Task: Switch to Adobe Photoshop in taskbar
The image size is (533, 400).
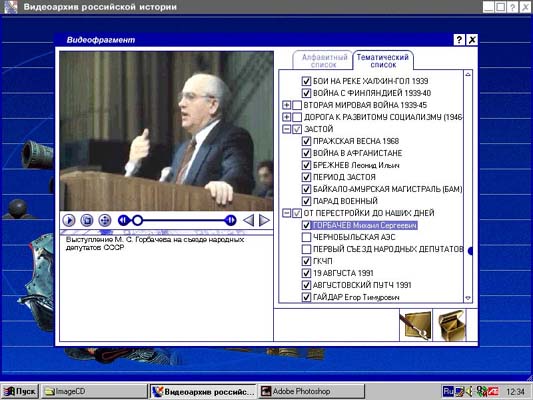Action: [311, 392]
